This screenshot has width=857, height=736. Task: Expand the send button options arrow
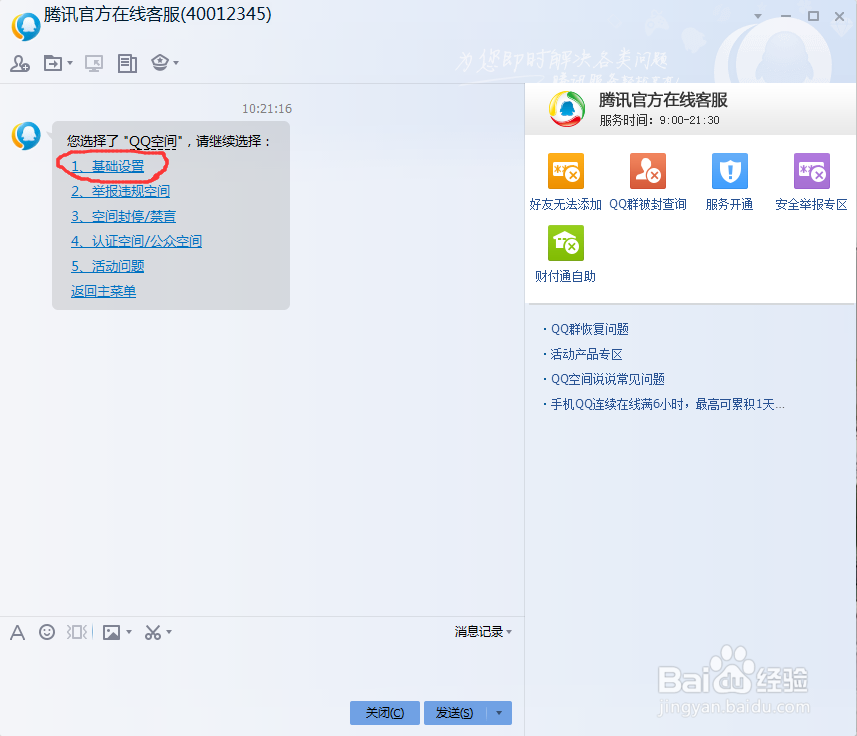(x=499, y=713)
